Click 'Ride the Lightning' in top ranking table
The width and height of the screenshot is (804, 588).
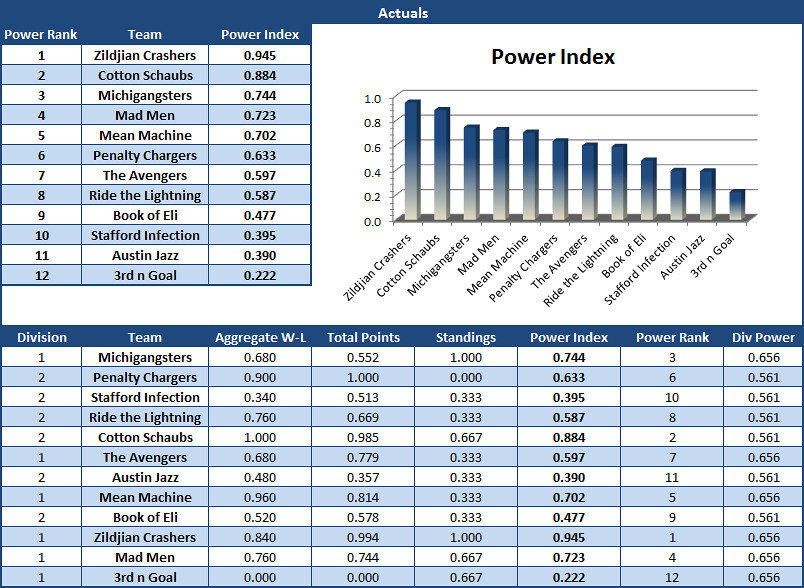[x=145, y=195]
